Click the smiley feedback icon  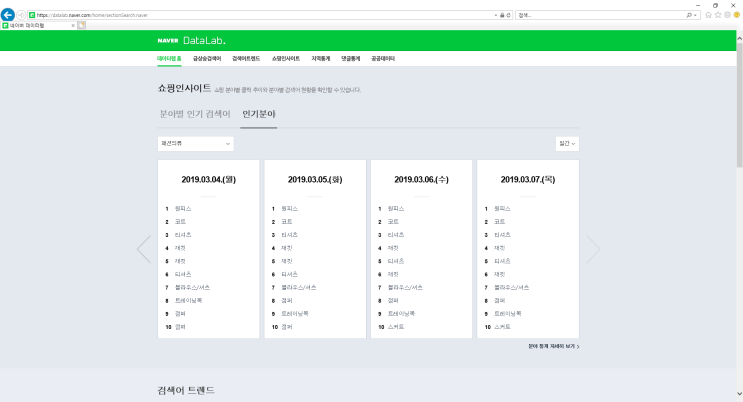pos(737,15)
